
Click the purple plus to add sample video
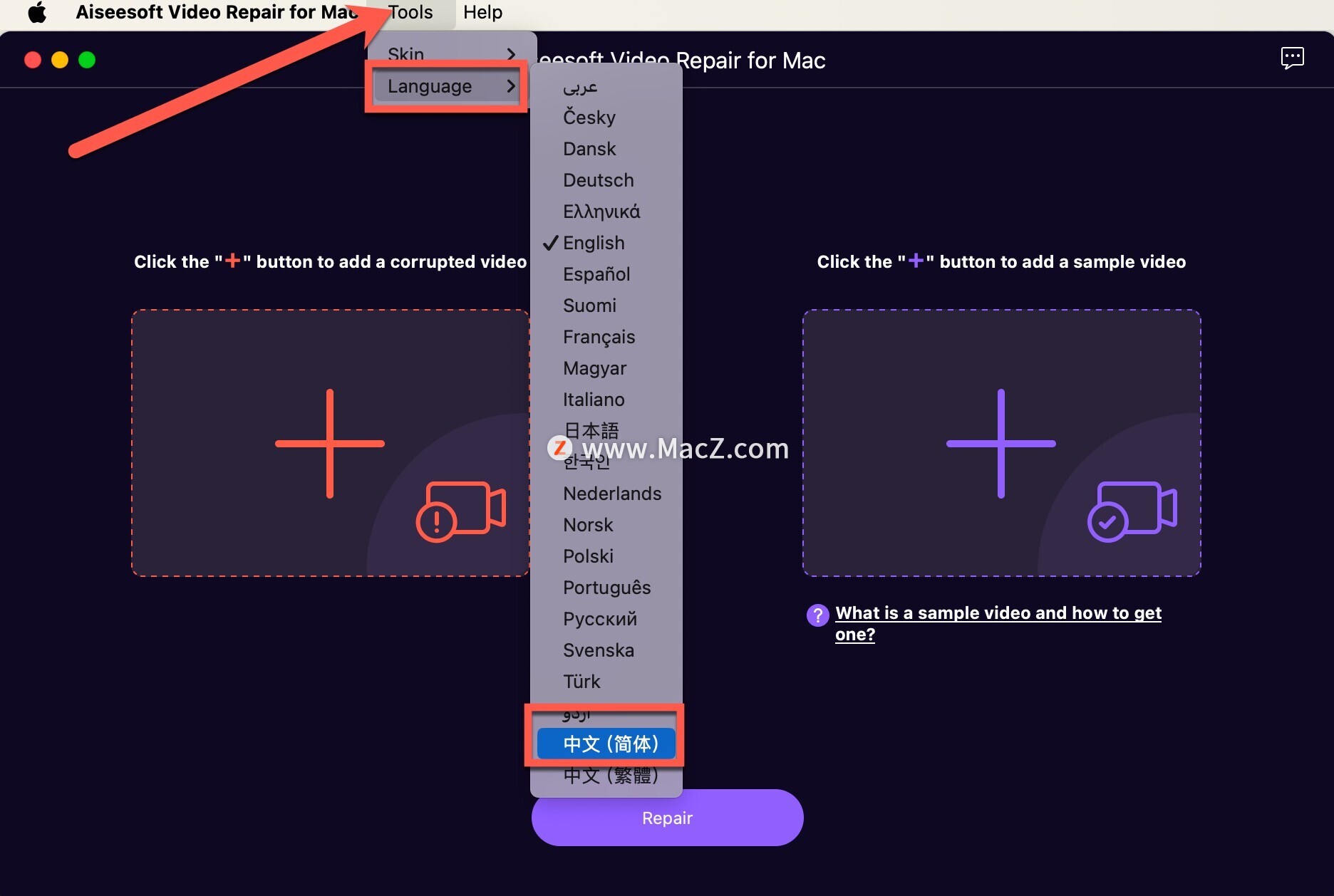tap(1001, 443)
